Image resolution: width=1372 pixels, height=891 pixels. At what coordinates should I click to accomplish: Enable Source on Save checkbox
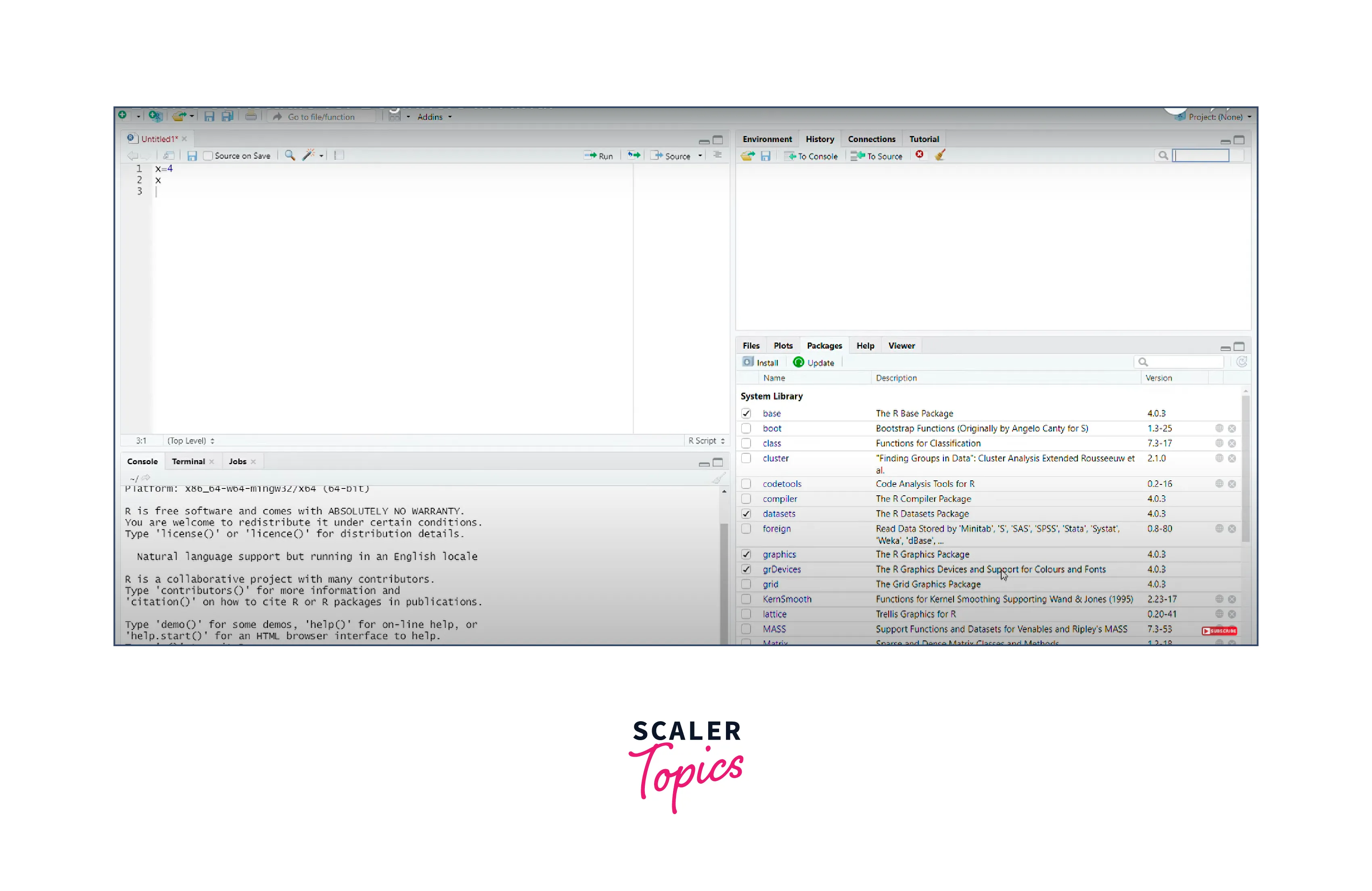(208, 156)
